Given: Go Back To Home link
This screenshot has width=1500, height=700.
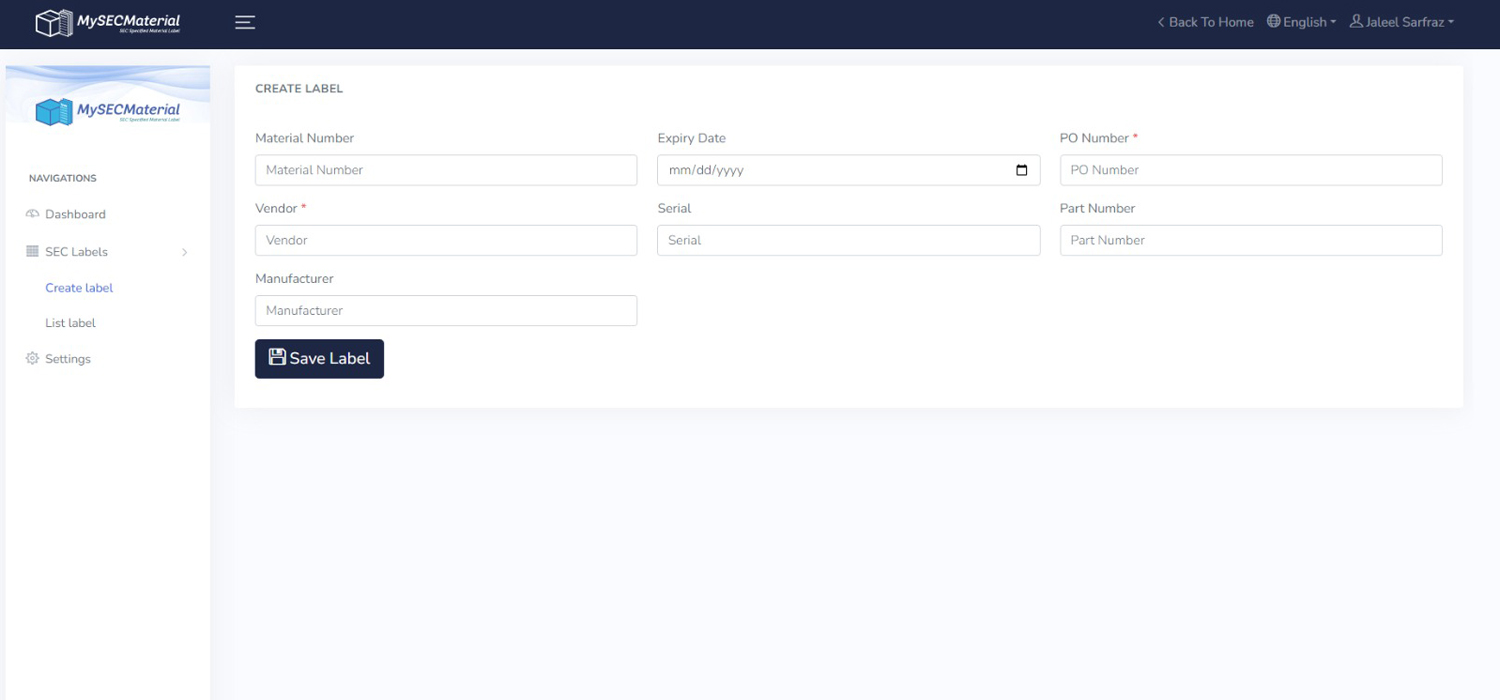Looking at the screenshot, I should [1205, 22].
